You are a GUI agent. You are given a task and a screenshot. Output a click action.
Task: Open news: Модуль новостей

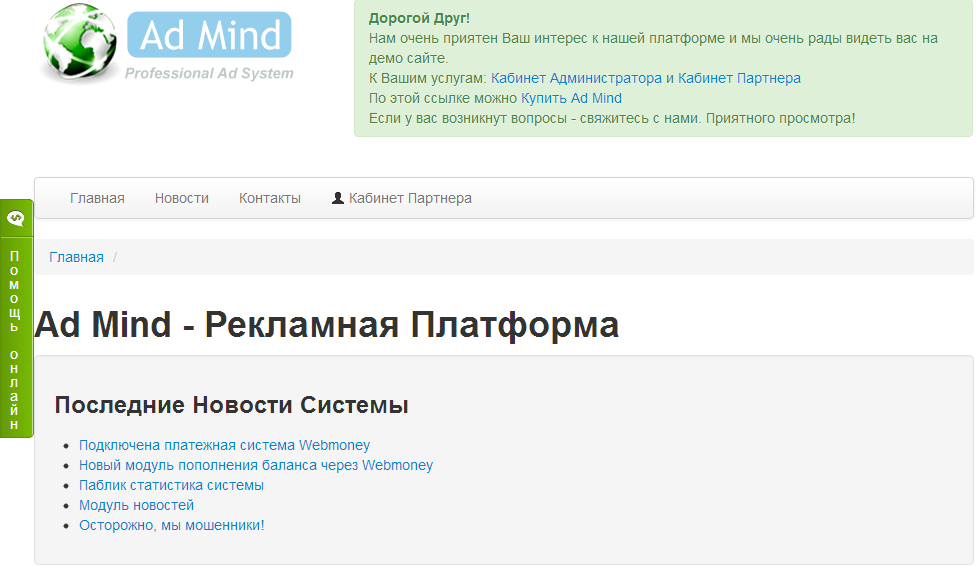click(136, 505)
